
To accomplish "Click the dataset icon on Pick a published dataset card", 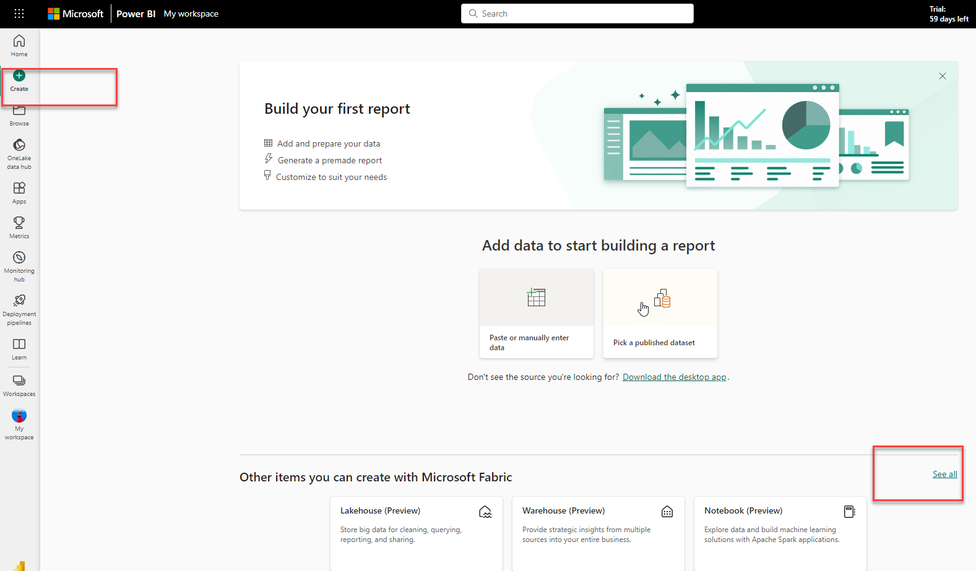I will point(662,299).
